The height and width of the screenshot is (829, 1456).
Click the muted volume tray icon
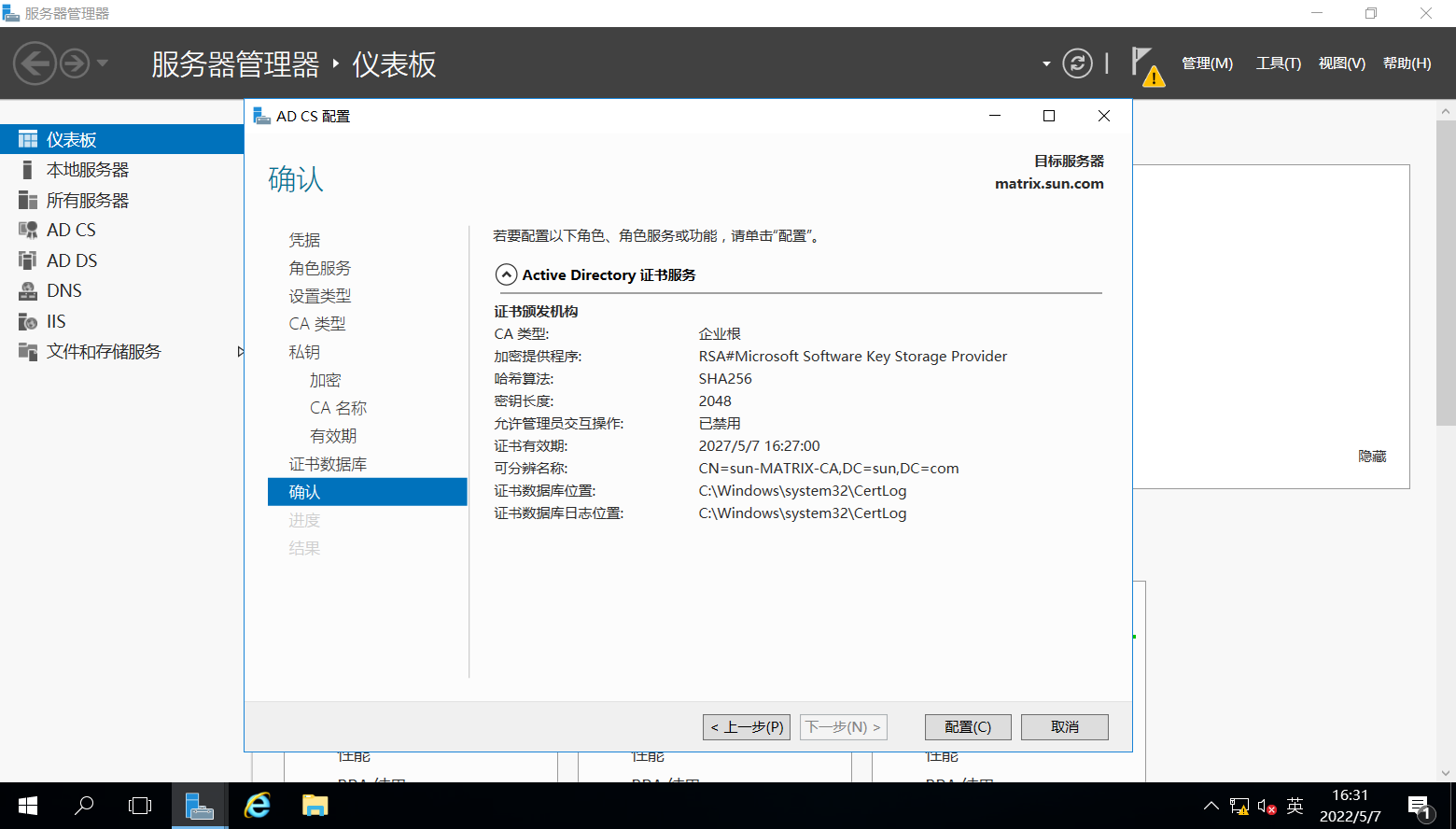pos(1267,807)
